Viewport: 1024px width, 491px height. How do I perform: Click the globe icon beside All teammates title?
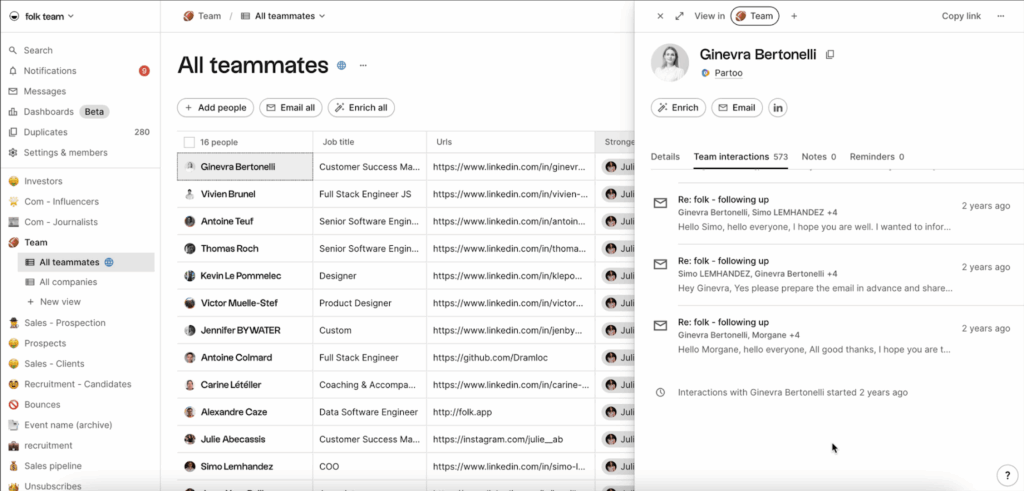coord(342,66)
